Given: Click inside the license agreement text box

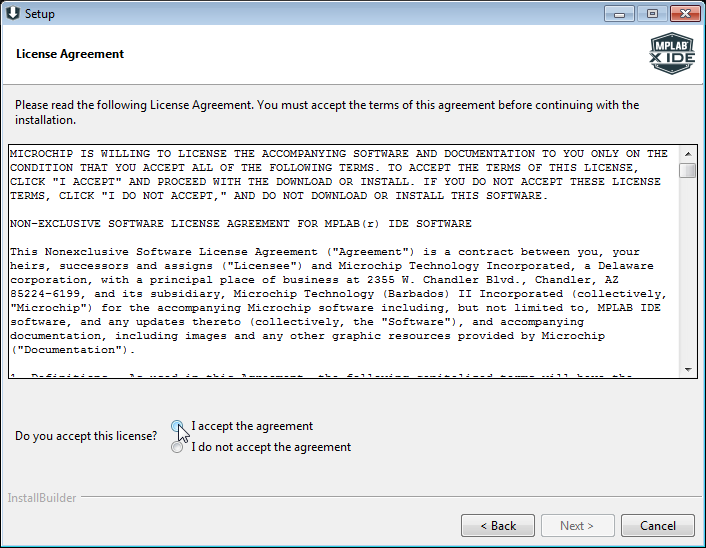Looking at the screenshot, I should (x=340, y=262).
